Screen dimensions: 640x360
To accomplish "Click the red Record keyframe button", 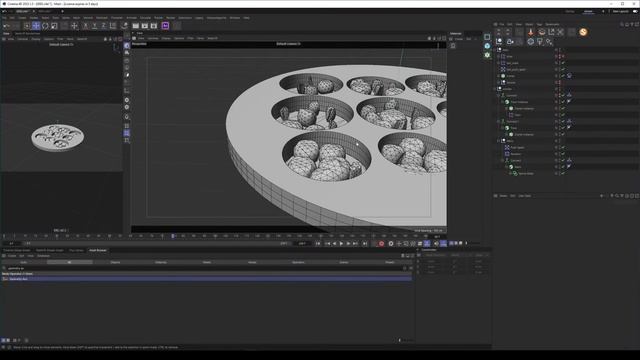I will [381, 244].
